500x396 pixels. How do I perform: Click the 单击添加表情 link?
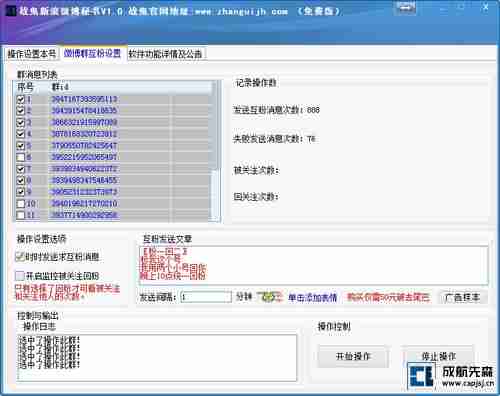click(x=312, y=297)
